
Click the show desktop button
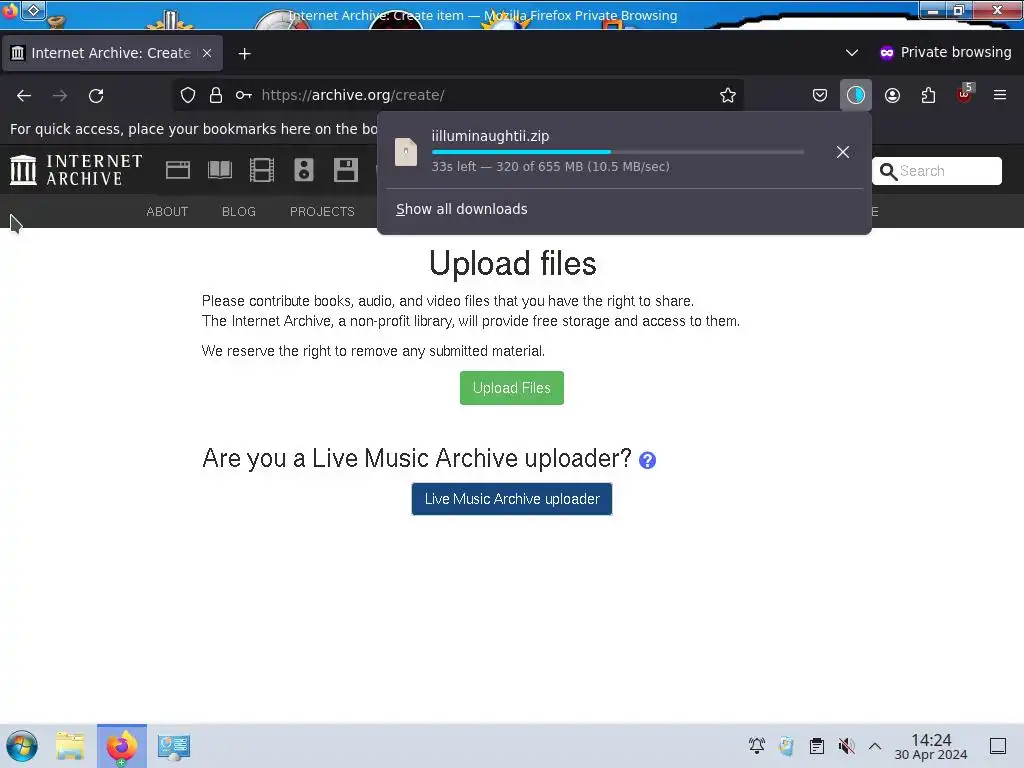tap(998, 746)
